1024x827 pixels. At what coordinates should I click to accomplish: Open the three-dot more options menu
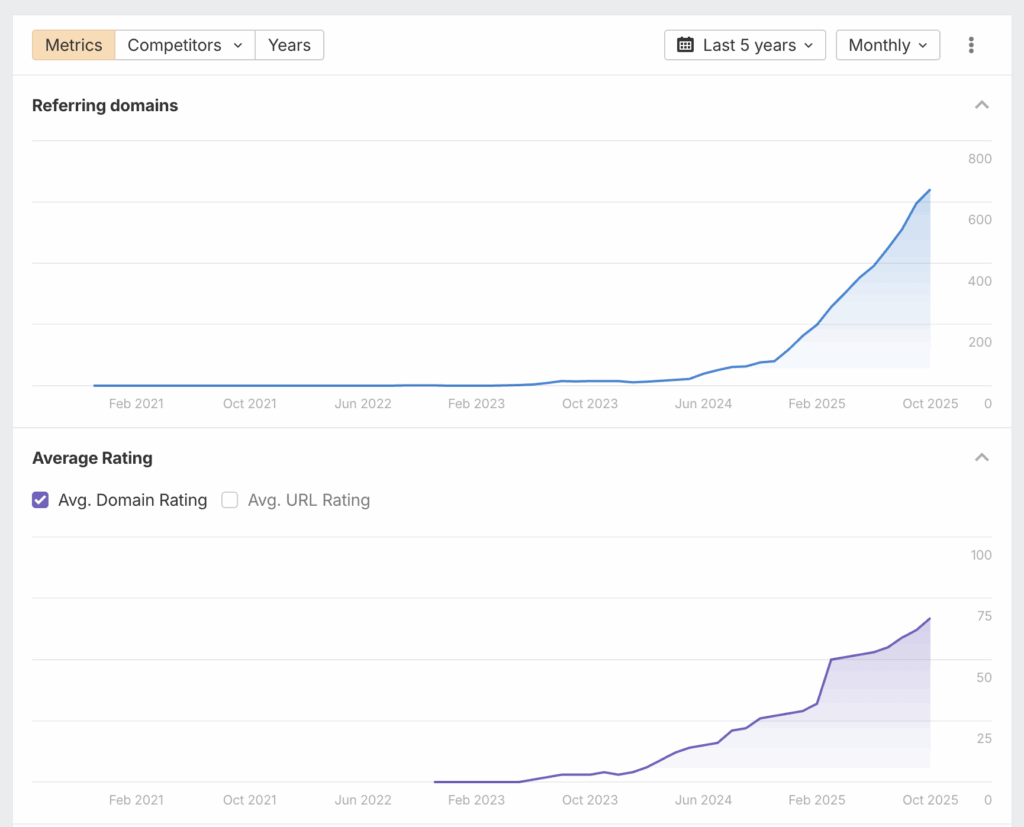[x=971, y=45]
